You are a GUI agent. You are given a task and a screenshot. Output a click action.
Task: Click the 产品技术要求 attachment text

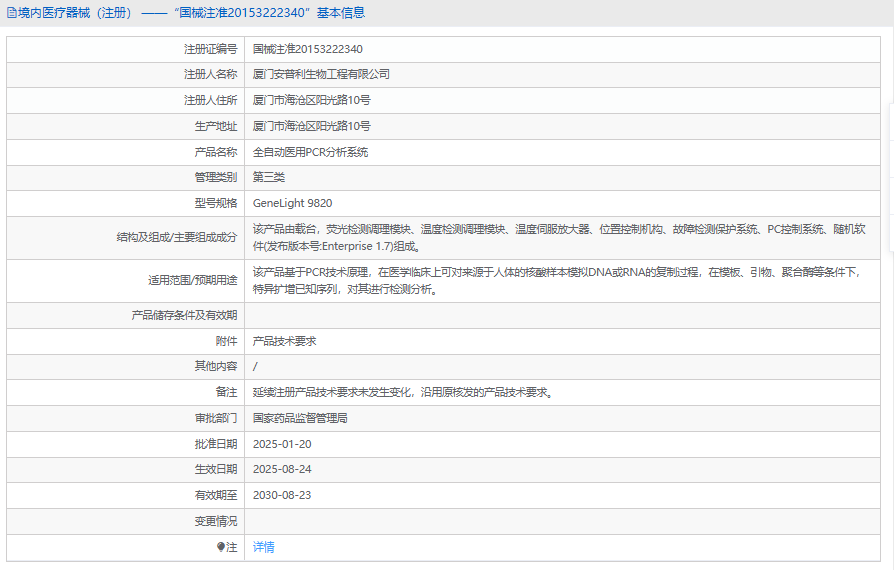pos(285,341)
